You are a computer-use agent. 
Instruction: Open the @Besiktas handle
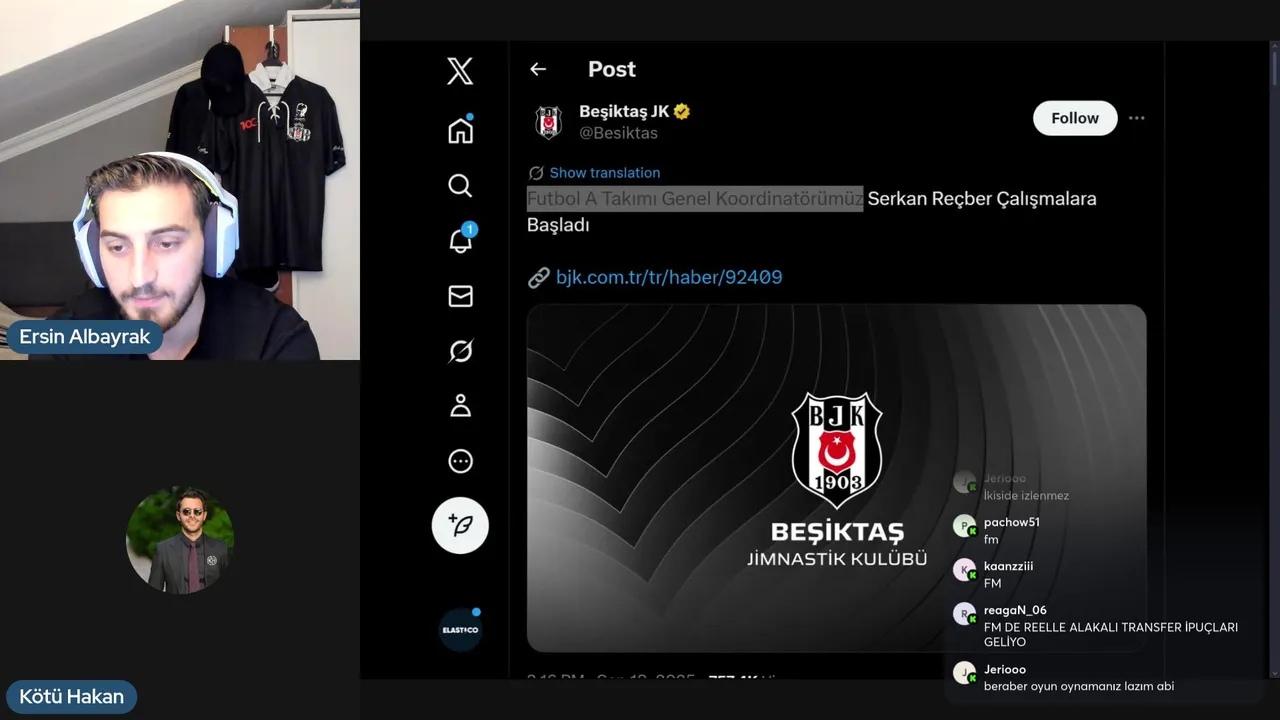618,133
